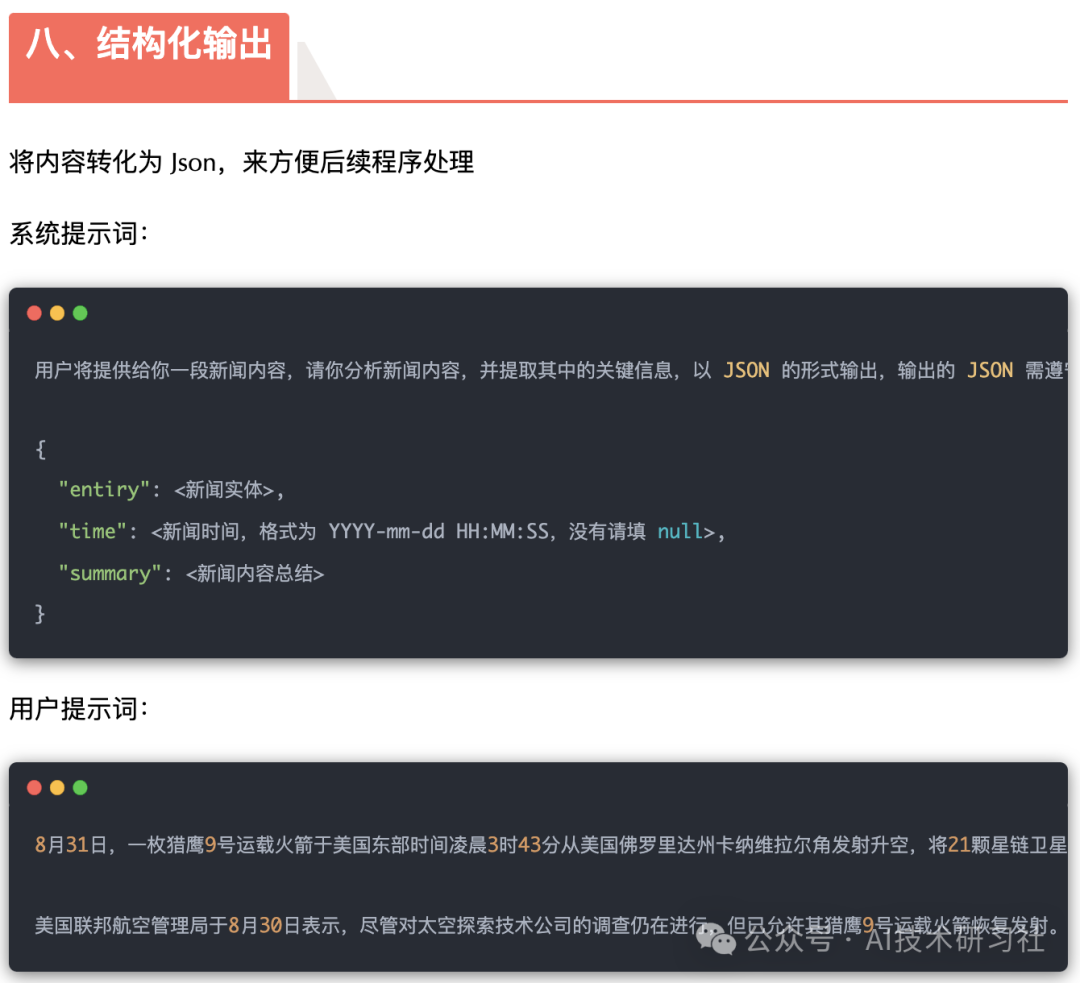Click the red dot in the system prompt code block
This screenshot has height=983, width=1080.
[34, 313]
